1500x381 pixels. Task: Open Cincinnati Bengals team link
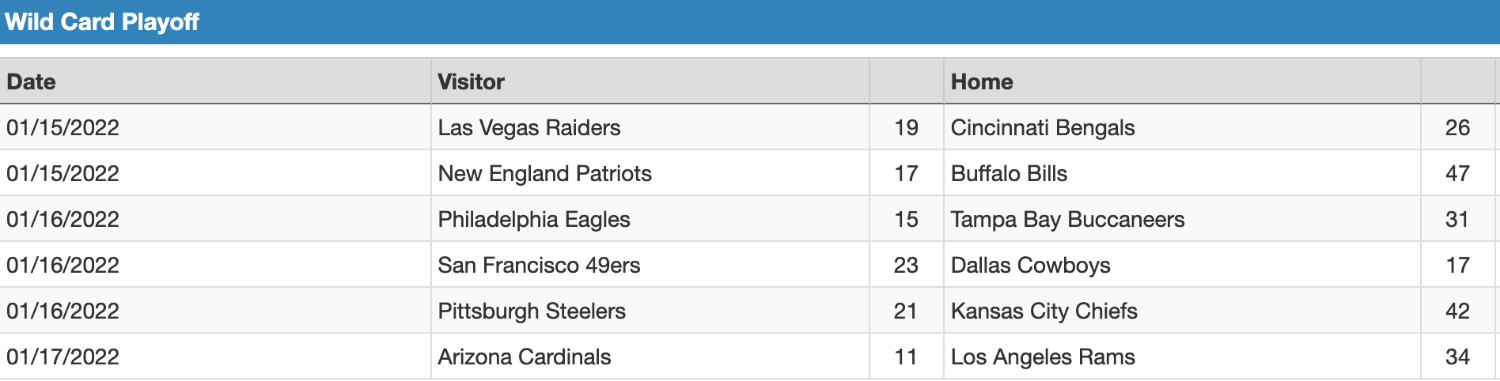[x=1043, y=128]
